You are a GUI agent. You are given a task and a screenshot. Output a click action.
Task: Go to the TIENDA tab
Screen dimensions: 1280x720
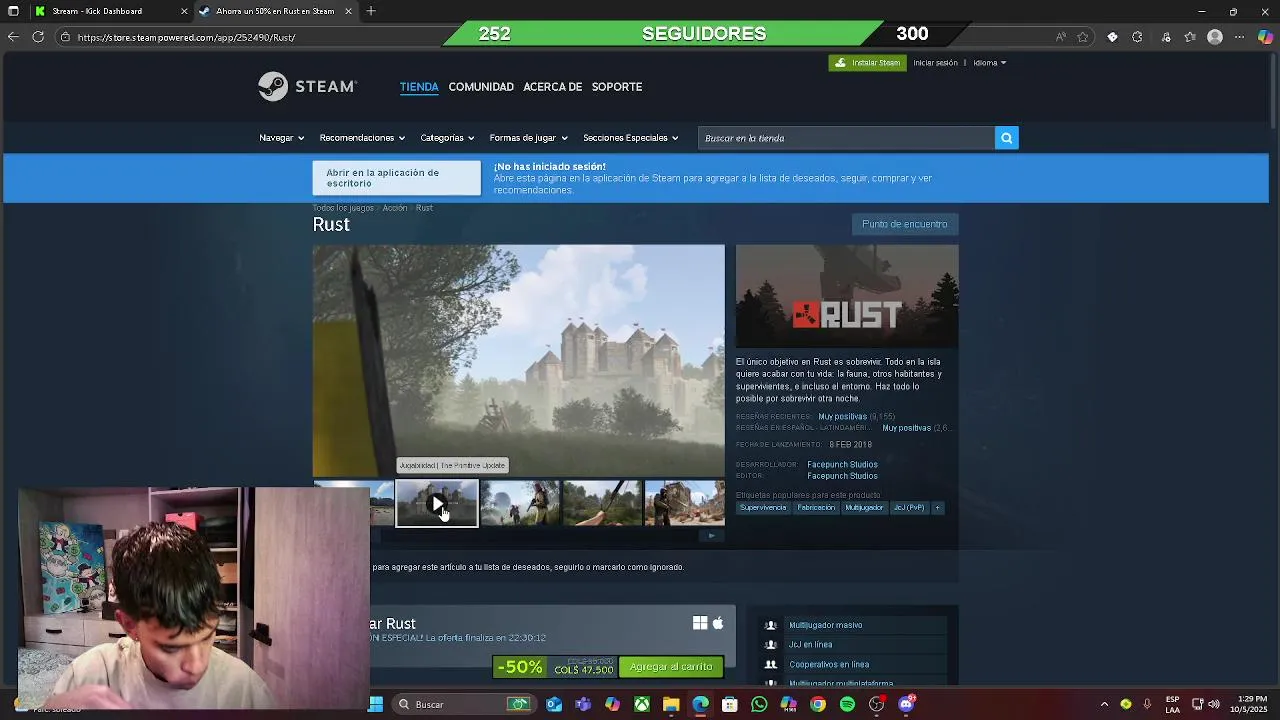click(x=419, y=87)
